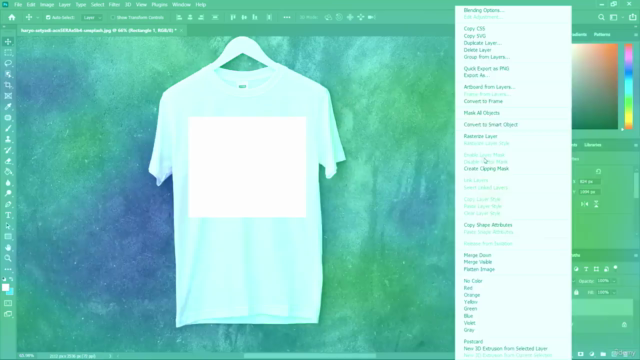Choose the Red label color

pyautogui.click(x=468, y=288)
